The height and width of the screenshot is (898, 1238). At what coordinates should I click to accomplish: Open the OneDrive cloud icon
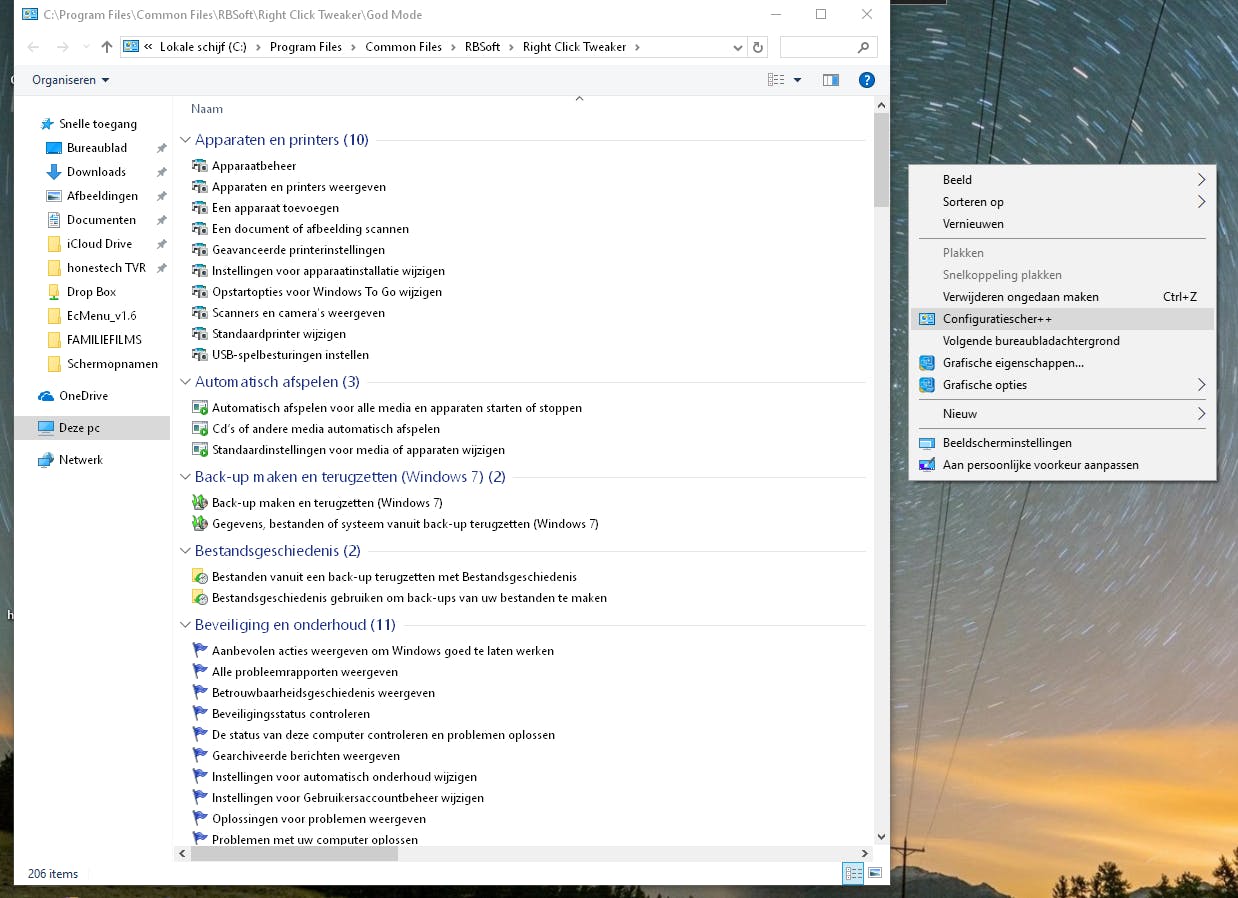pyautogui.click(x=46, y=396)
